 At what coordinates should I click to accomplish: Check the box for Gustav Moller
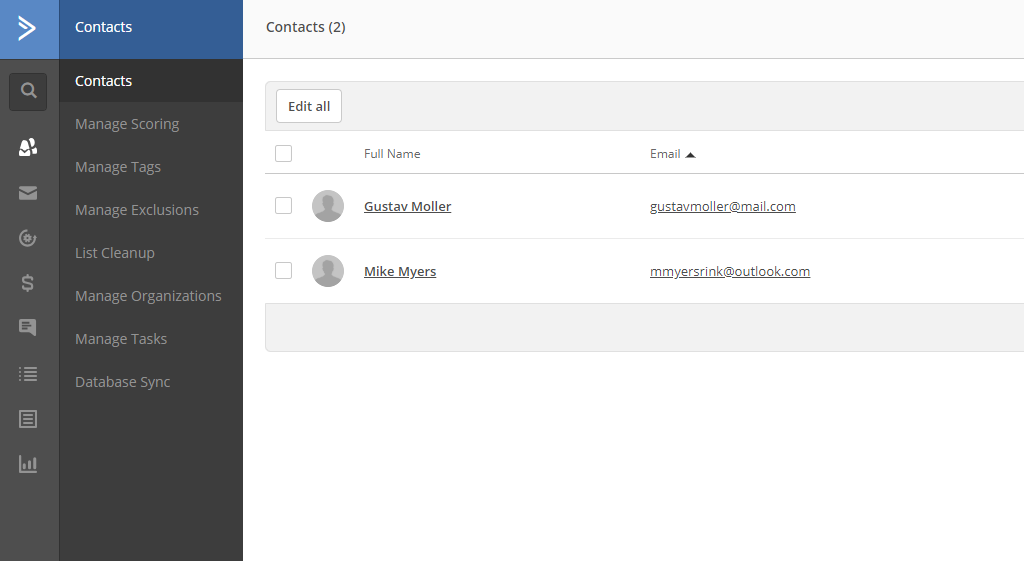(283, 206)
